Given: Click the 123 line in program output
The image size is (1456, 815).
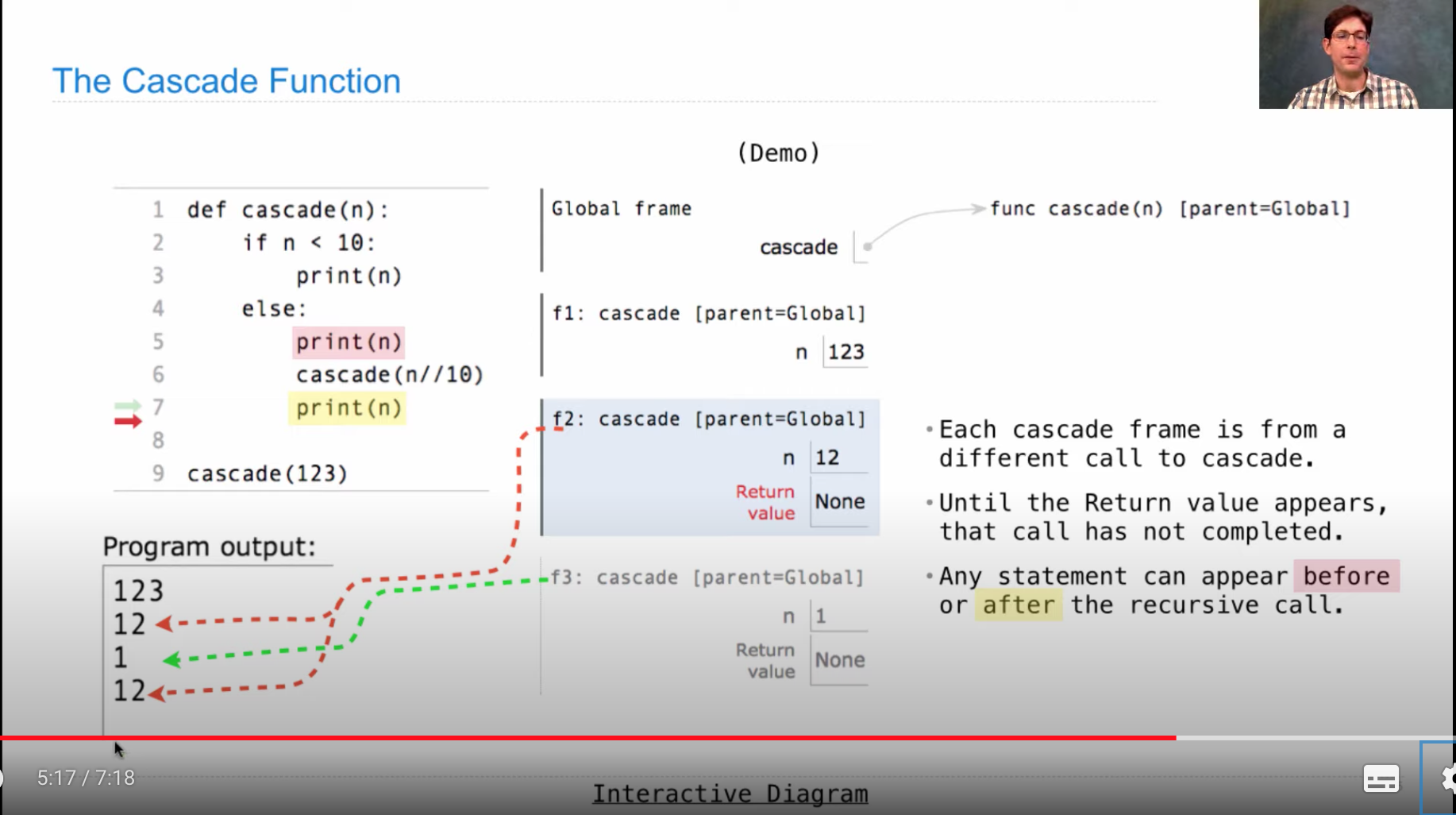Looking at the screenshot, I should [138, 591].
